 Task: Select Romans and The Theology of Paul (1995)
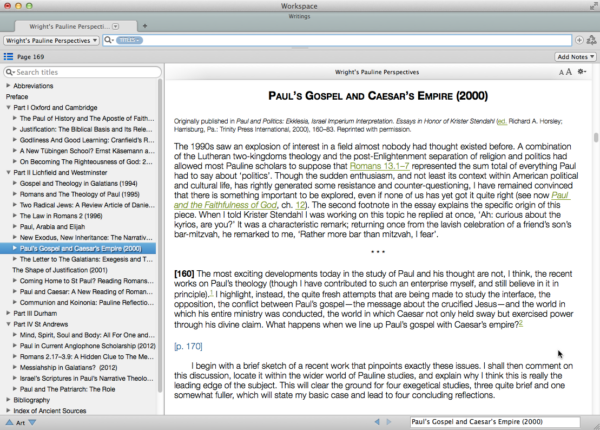click(x=80, y=194)
